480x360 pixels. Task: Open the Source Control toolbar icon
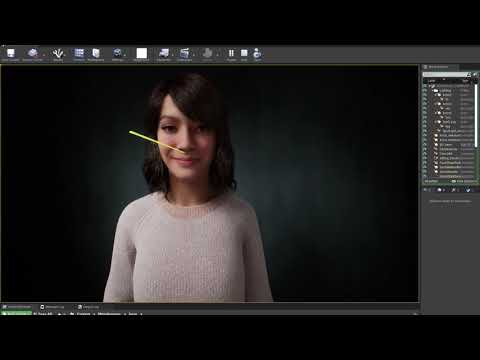(33, 54)
